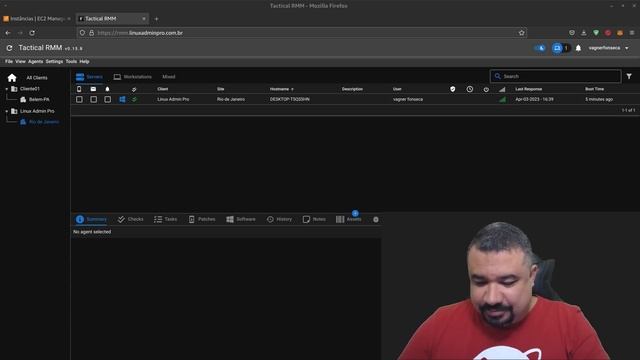The image size is (640, 360).
Task: Bookmark this page with the star icon
Action: 521,33
